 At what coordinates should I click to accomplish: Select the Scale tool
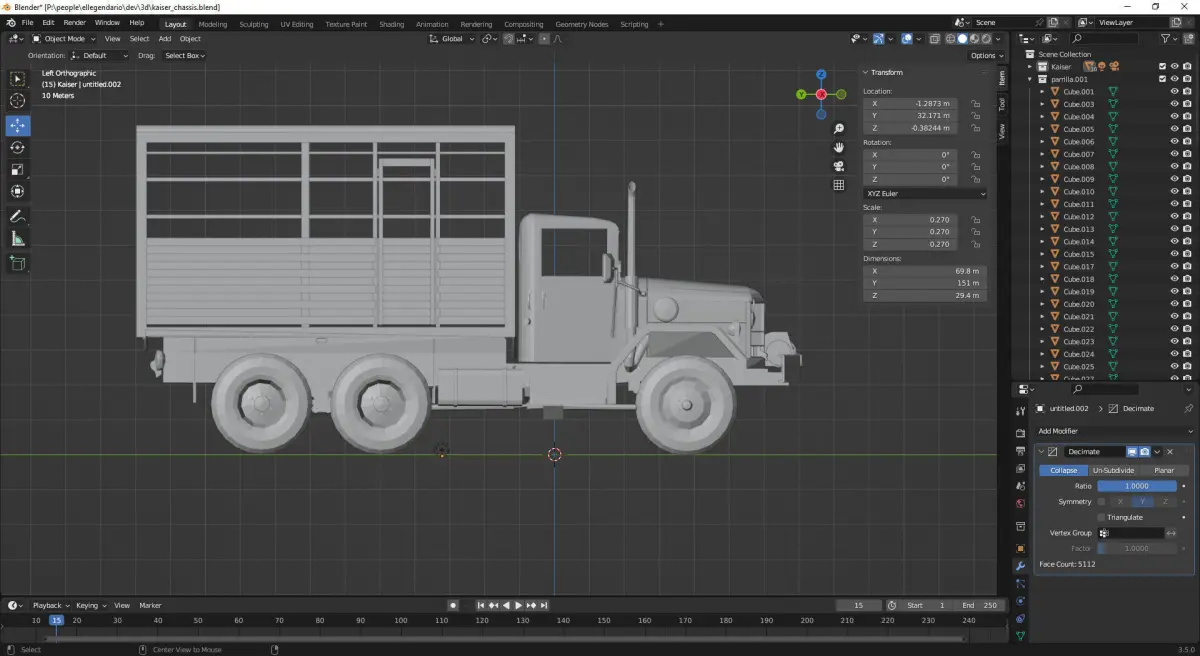coord(18,169)
